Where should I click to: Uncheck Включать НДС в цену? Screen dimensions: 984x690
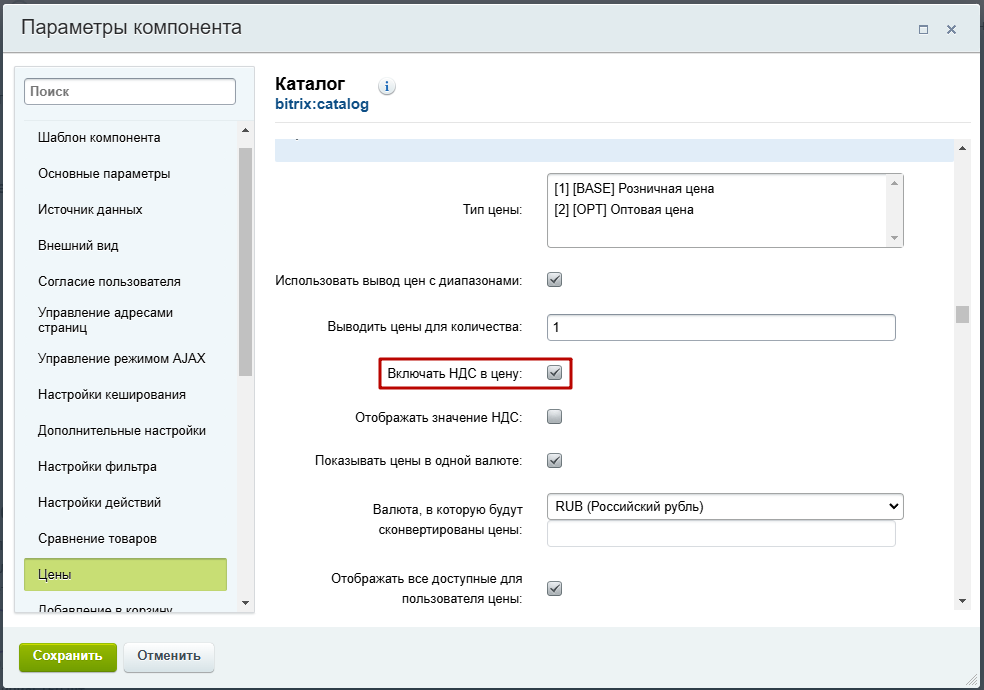(554, 373)
